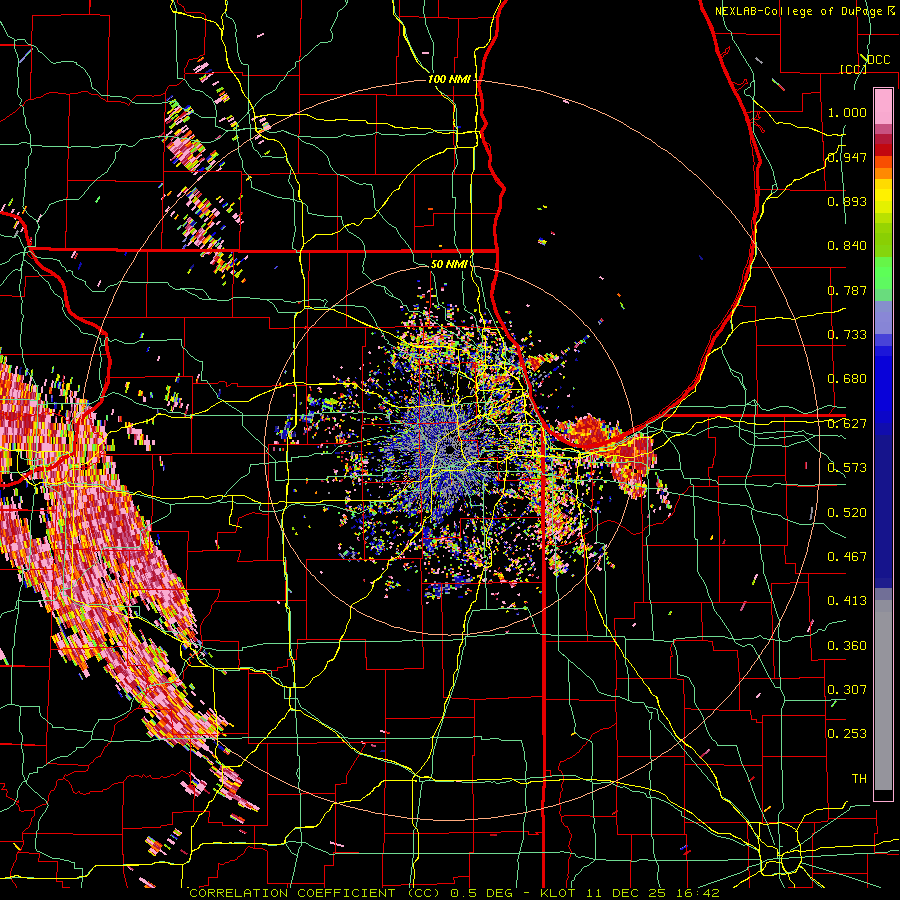Click the 0.947 value on the scale

click(847, 157)
